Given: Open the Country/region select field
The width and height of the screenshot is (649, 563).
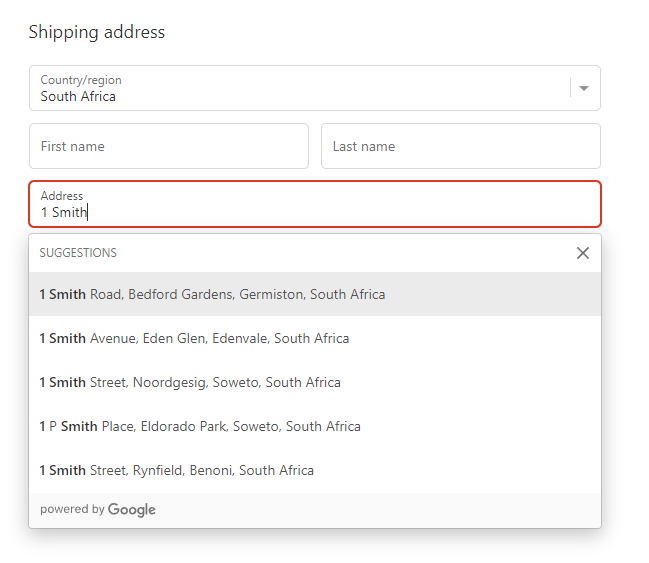Looking at the screenshot, I should click(300, 88).
